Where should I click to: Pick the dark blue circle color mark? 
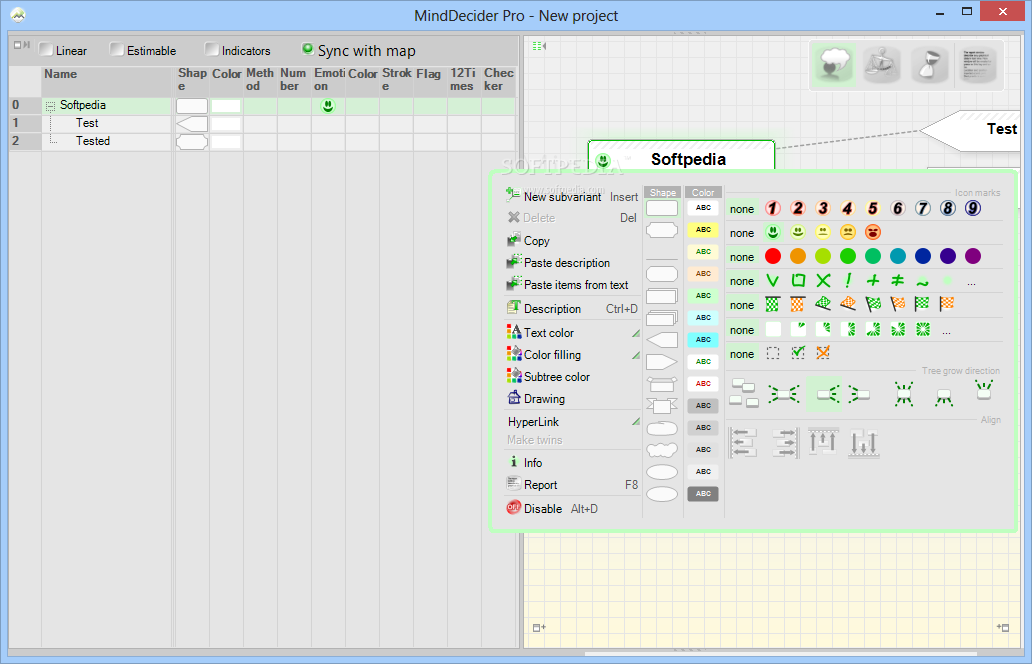(923, 256)
